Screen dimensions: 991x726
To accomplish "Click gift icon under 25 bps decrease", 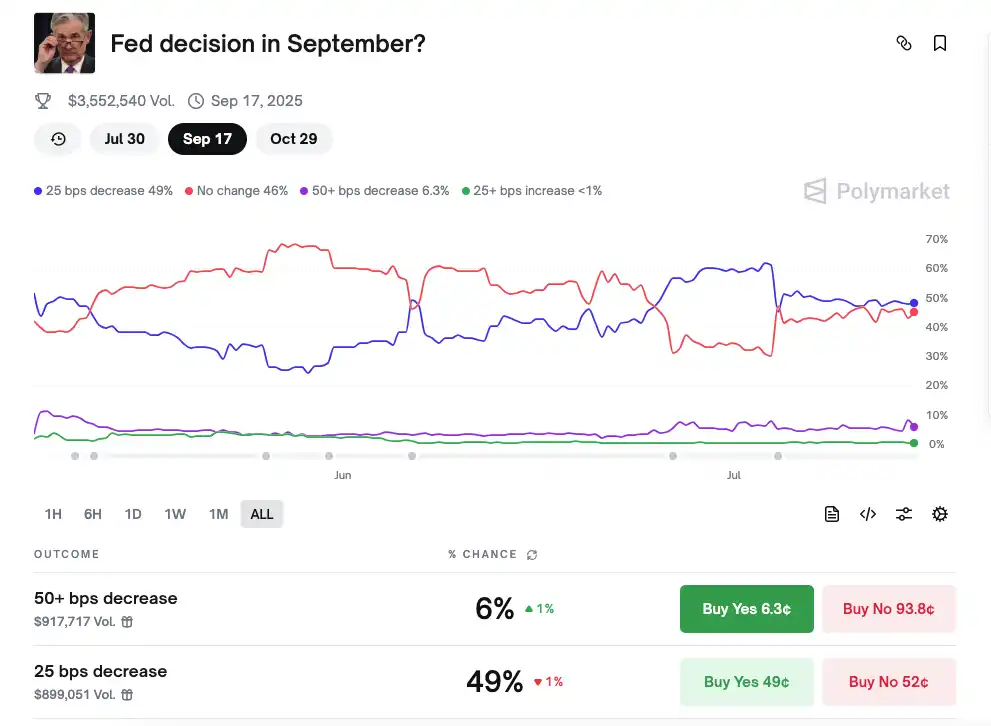I will (127, 695).
